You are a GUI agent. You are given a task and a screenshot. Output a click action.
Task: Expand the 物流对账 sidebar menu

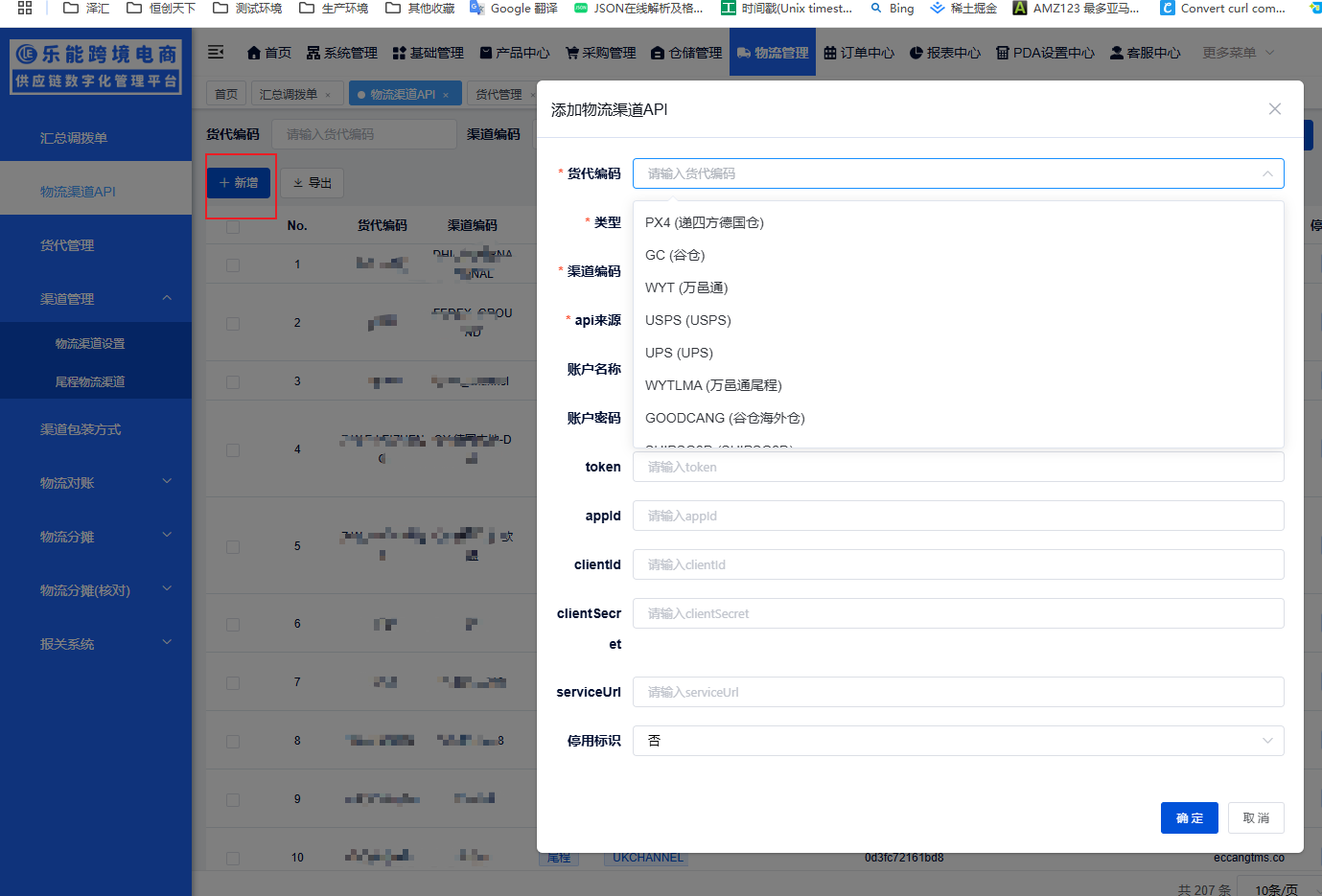tap(167, 483)
